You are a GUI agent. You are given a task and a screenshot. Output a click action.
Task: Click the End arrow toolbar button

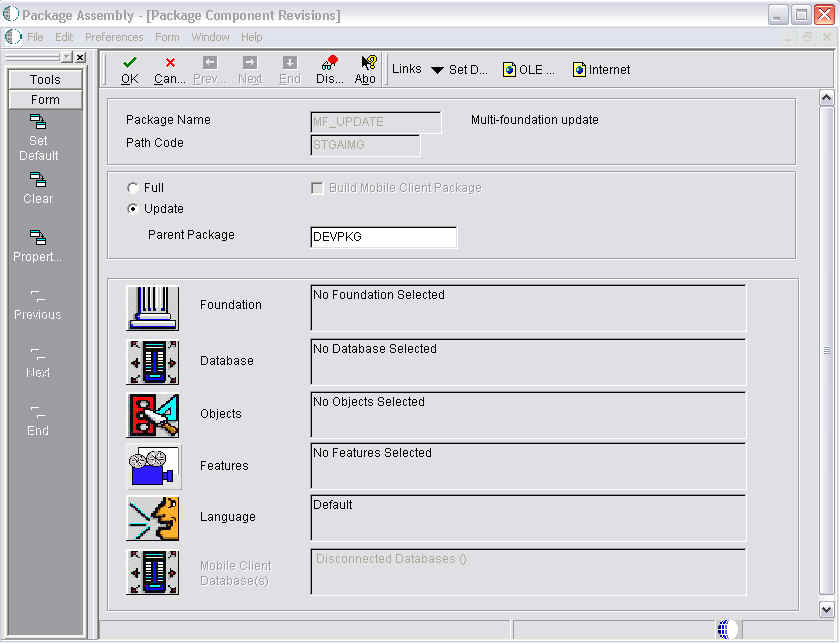coord(289,70)
